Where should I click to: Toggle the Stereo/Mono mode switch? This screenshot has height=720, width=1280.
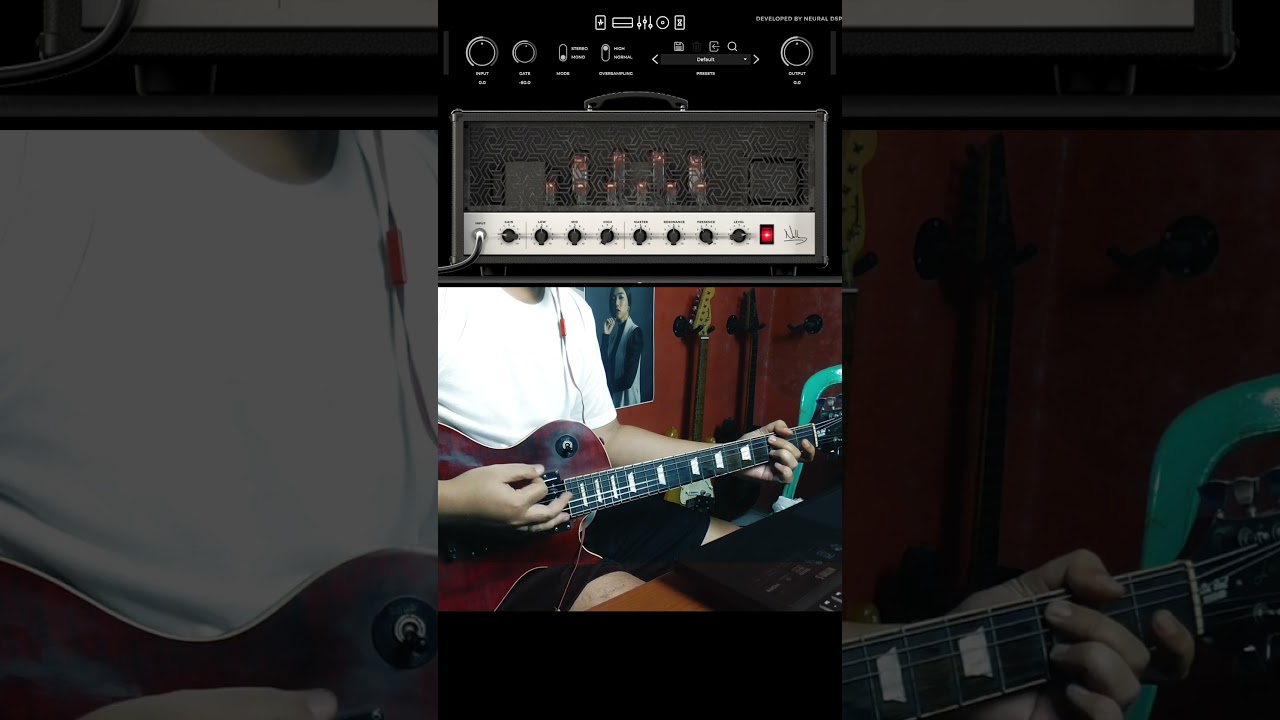(x=563, y=53)
